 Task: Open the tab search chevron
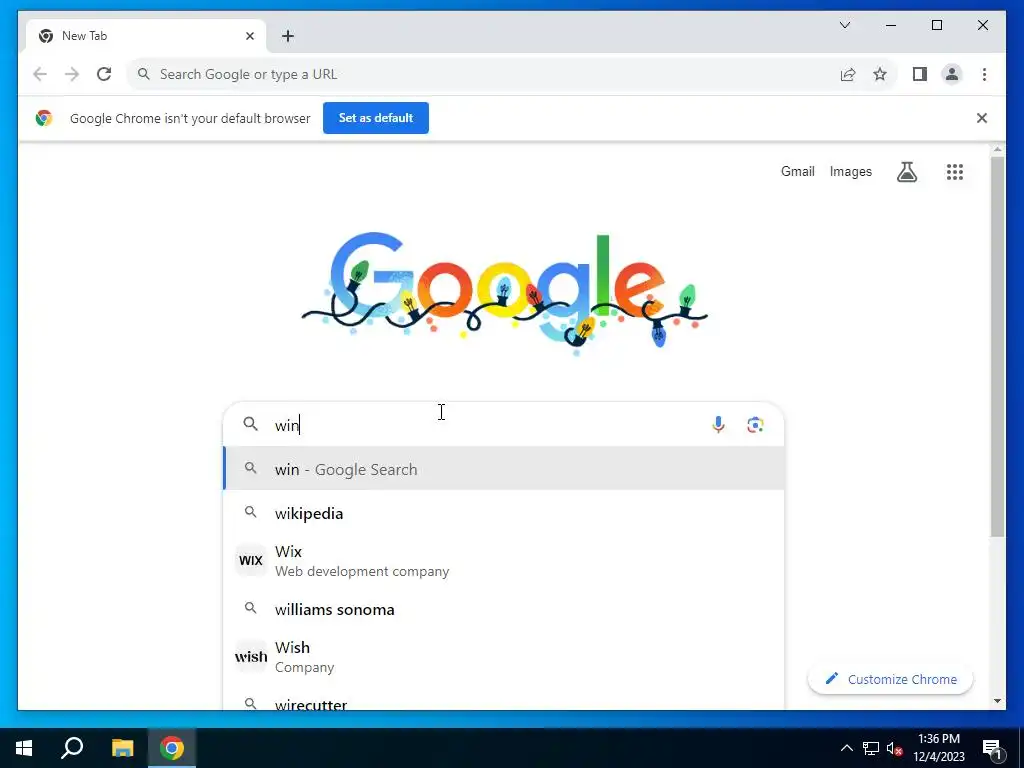844,25
